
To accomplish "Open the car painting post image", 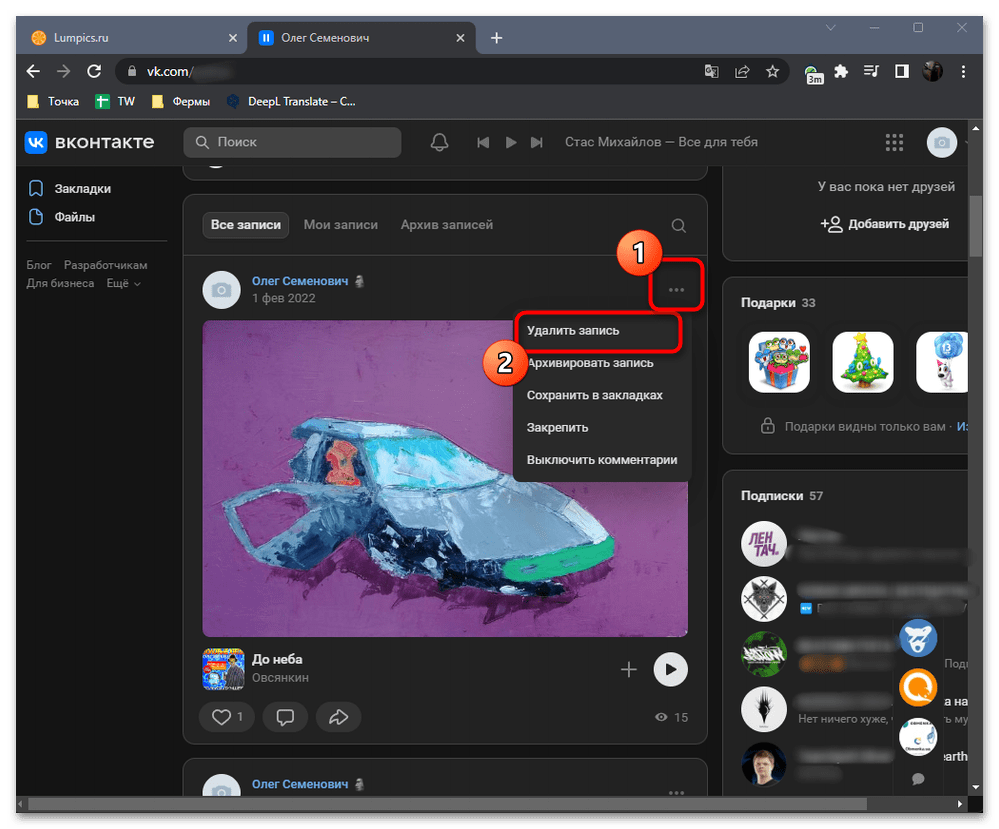I will 445,478.
